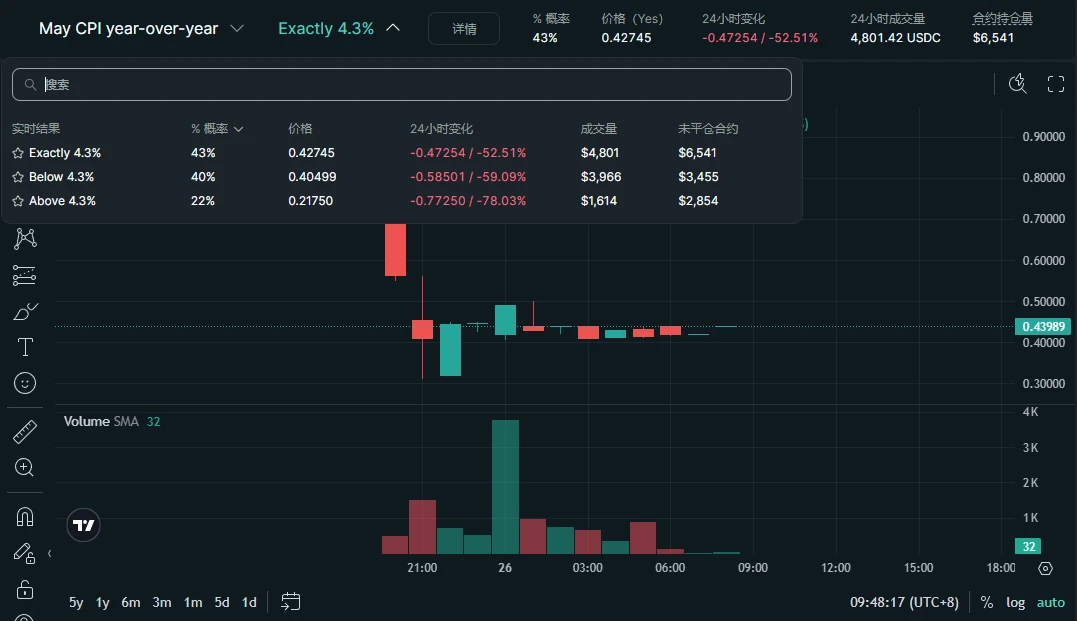This screenshot has width=1077, height=621.
Task: Enter fullscreen chart mode
Action: click(1056, 84)
